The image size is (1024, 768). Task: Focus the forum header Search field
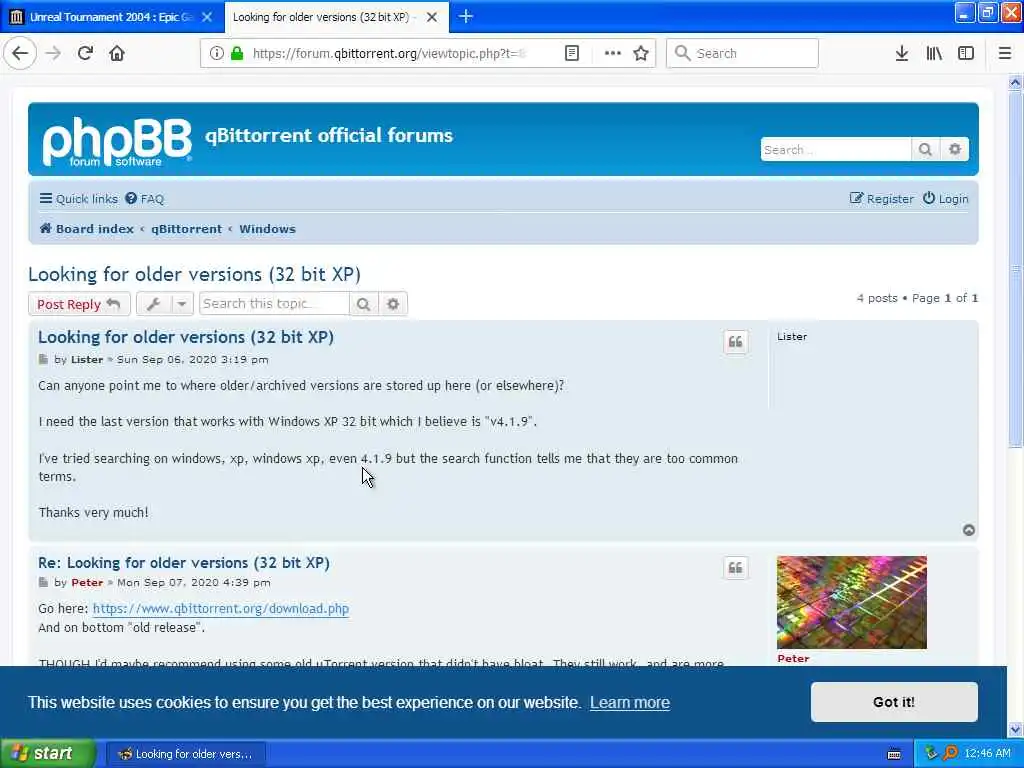tap(835, 150)
